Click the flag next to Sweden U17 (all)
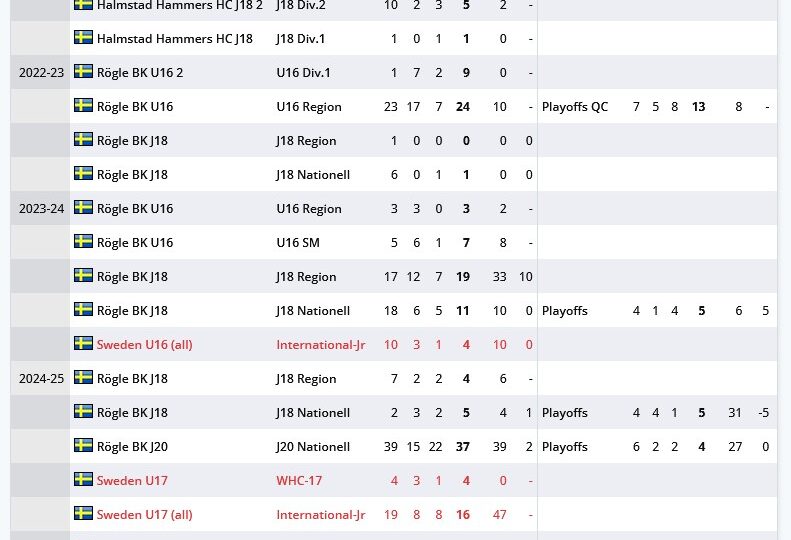Screen dimensions: 791x540 tap(83, 513)
